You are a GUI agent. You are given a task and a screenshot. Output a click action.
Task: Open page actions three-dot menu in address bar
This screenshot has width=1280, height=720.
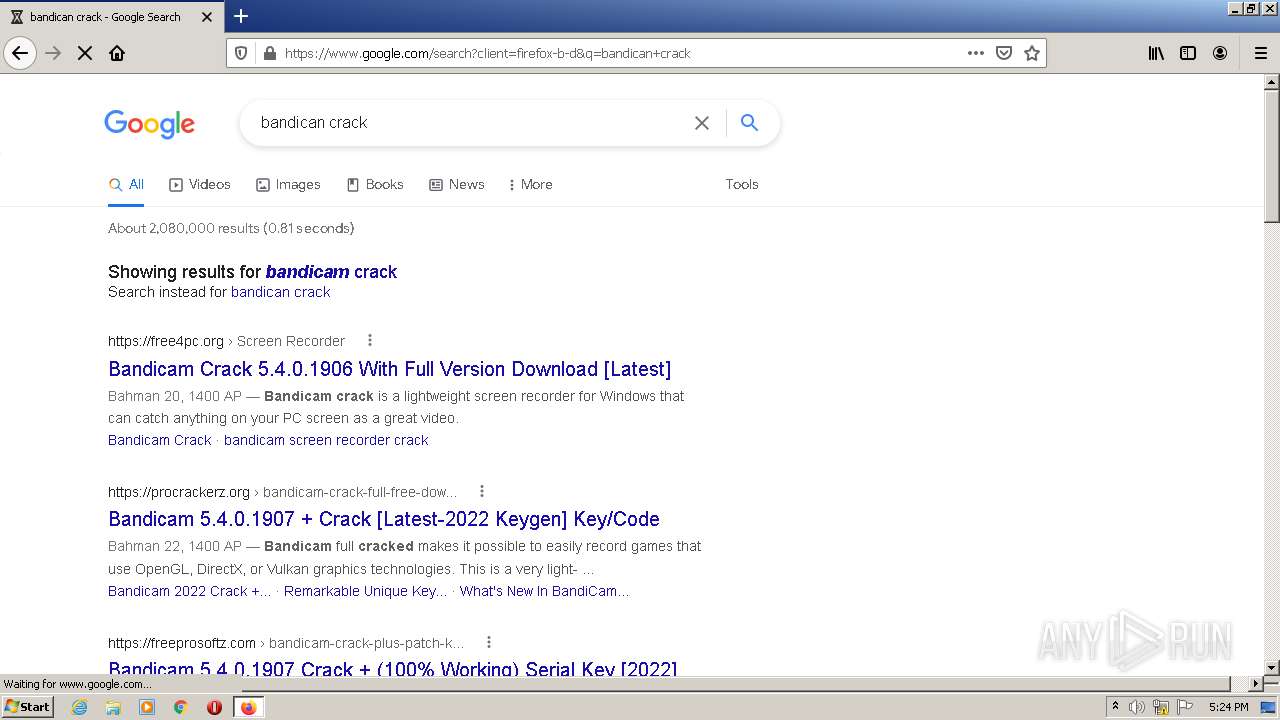coord(976,53)
